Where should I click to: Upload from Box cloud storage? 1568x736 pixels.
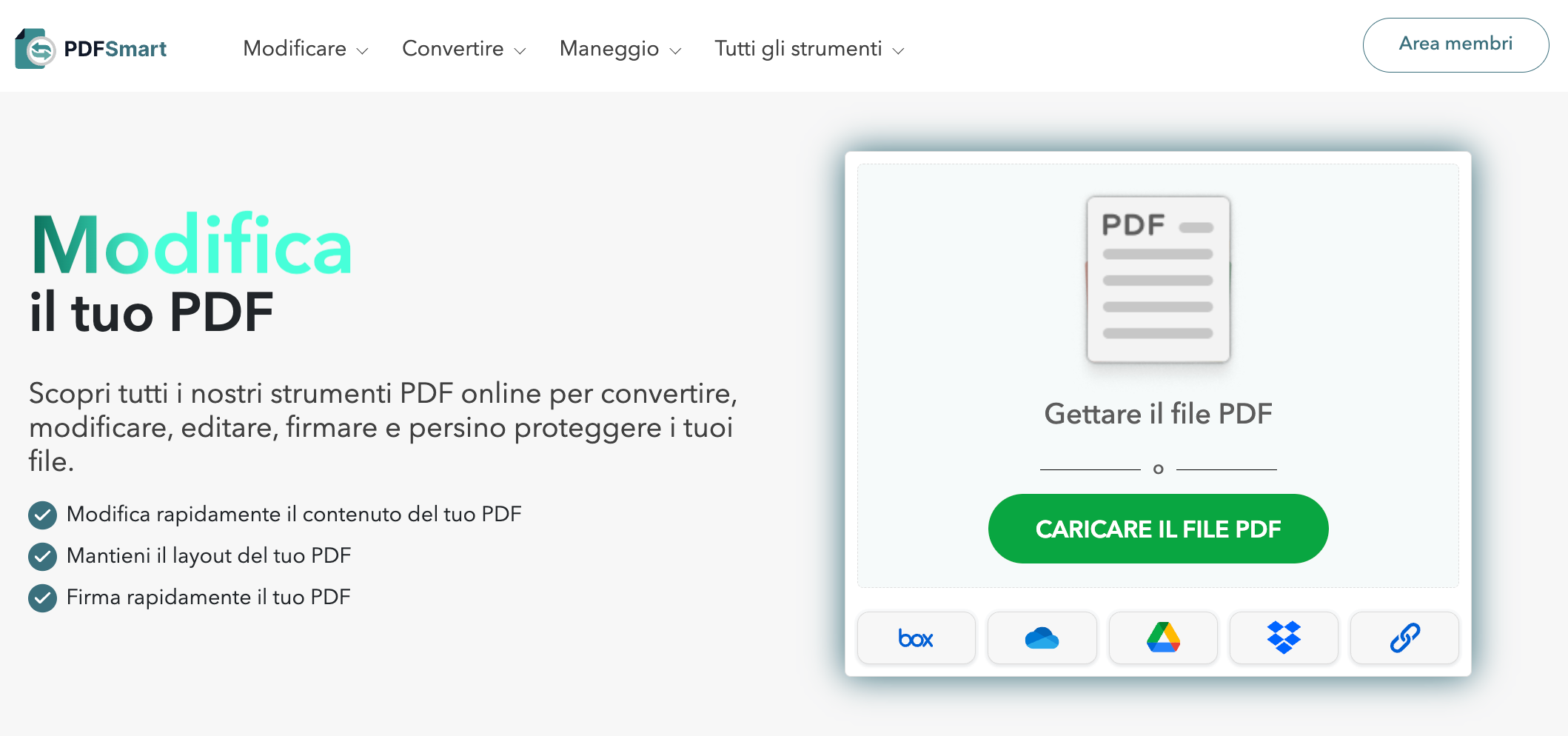pyautogui.click(x=916, y=638)
